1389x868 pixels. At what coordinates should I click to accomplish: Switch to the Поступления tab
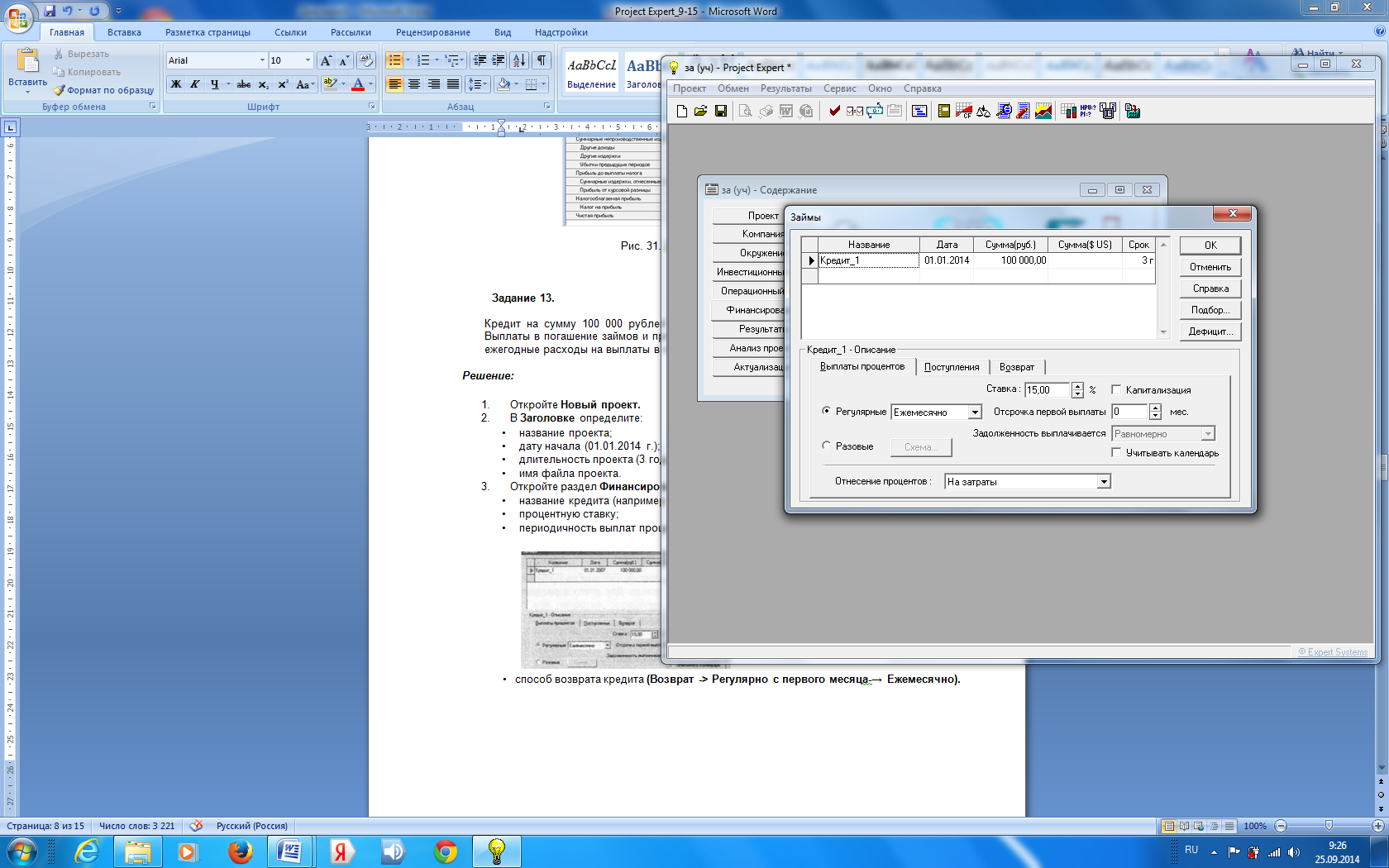pyautogui.click(x=952, y=367)
